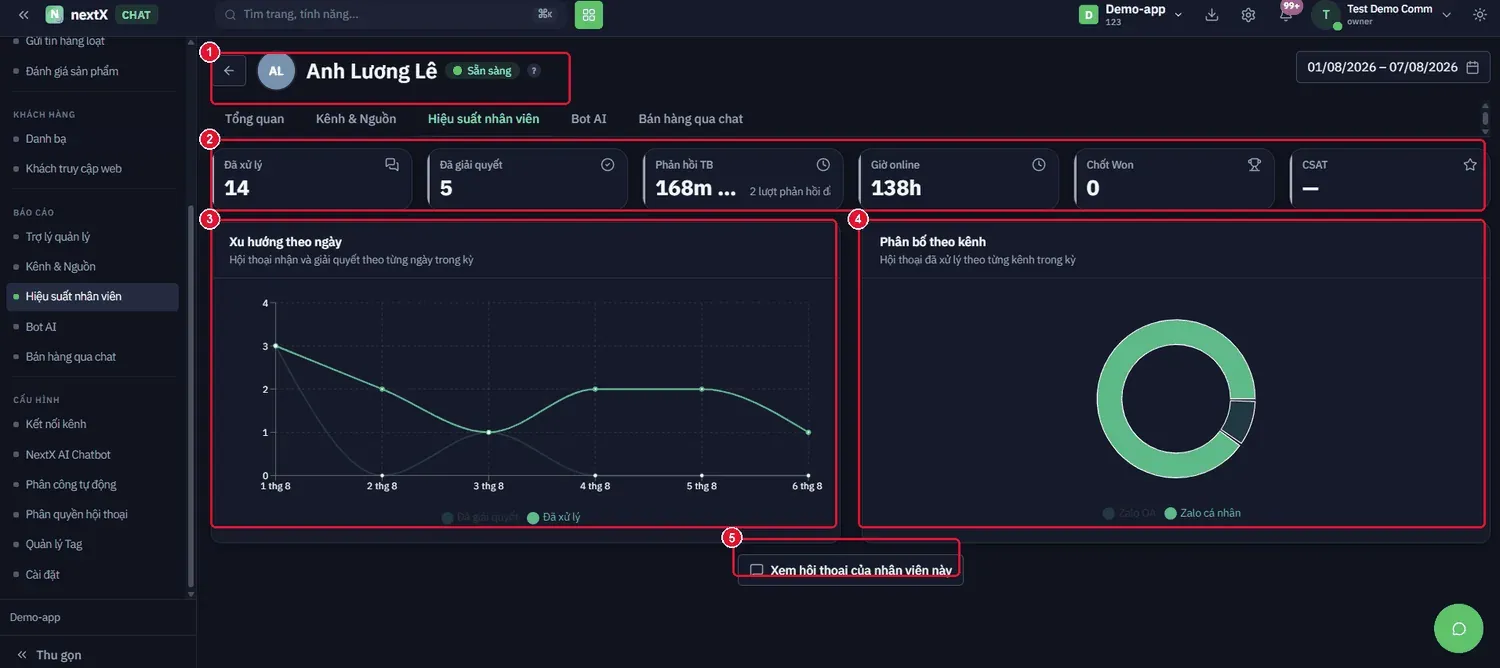Click the help question mark next to Sẵn sàng

point(534,71)
